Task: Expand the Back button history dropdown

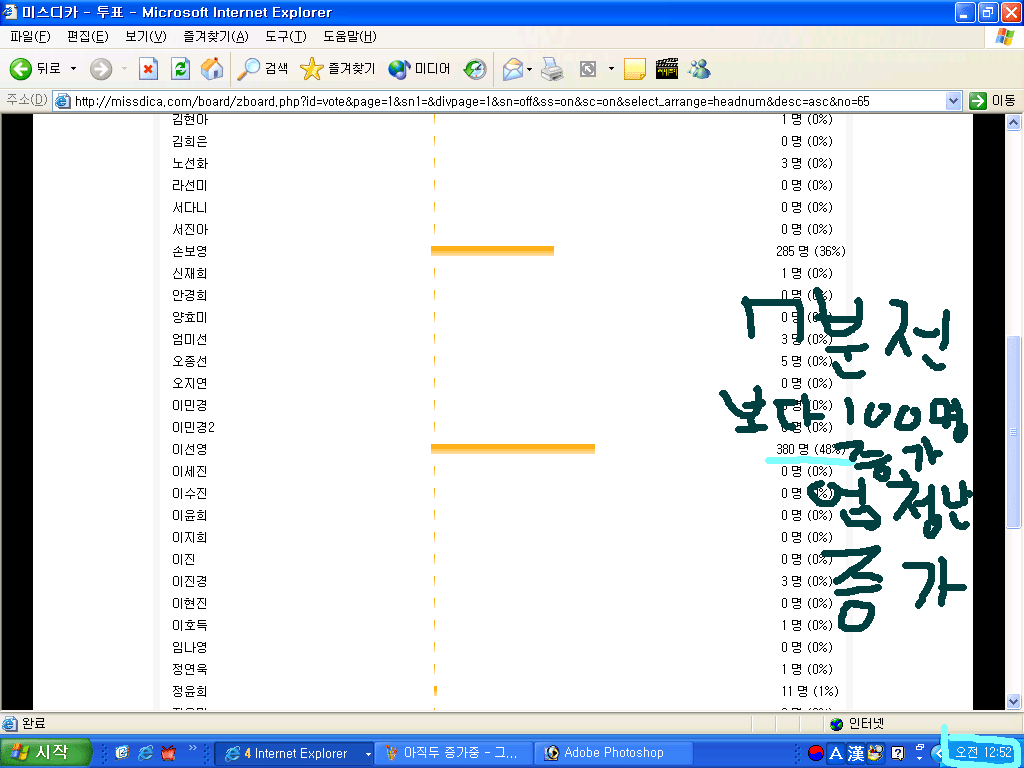Action: coord(73,69)
